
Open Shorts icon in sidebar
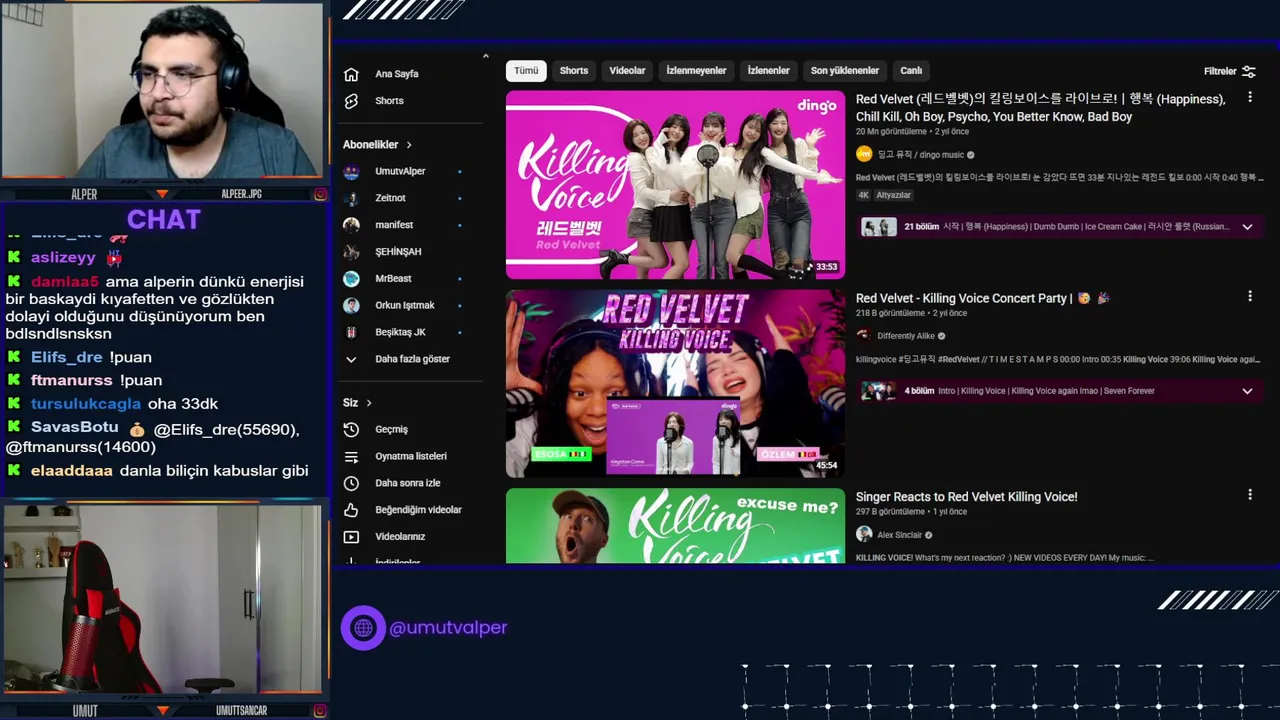(351, 101)
